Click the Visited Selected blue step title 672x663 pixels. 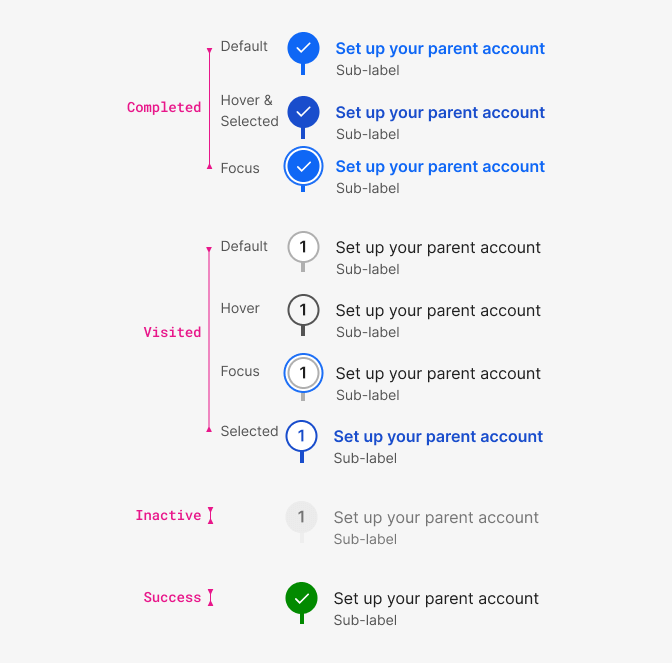[438, 437]
